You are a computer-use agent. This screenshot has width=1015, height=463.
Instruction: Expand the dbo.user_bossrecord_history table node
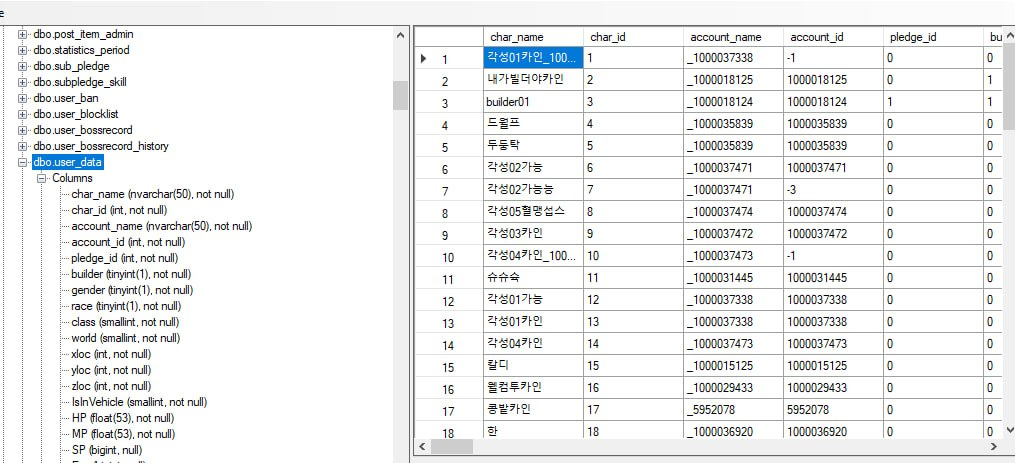click(23, 146)
